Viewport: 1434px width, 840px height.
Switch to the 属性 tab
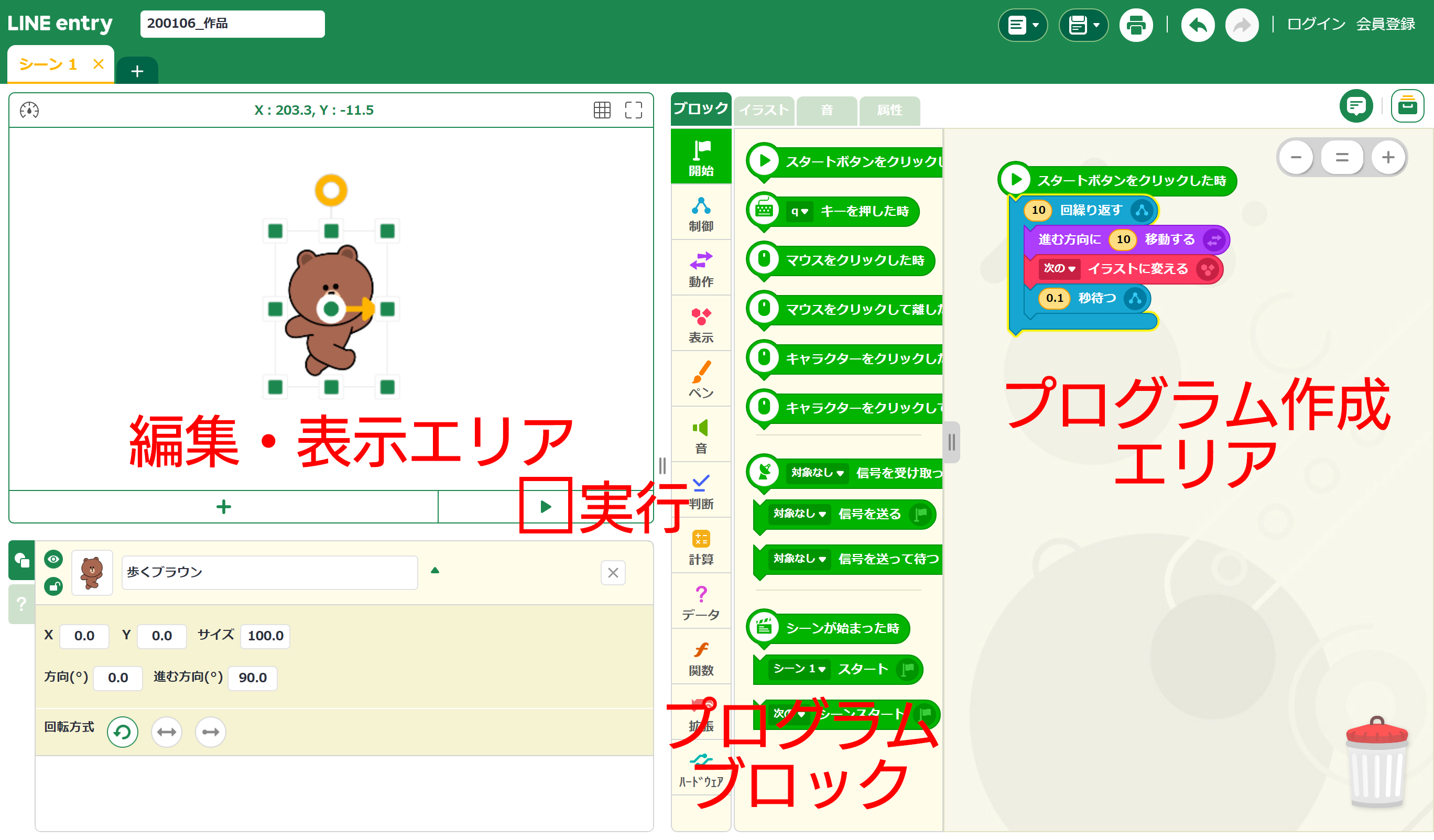pos(889,111)
